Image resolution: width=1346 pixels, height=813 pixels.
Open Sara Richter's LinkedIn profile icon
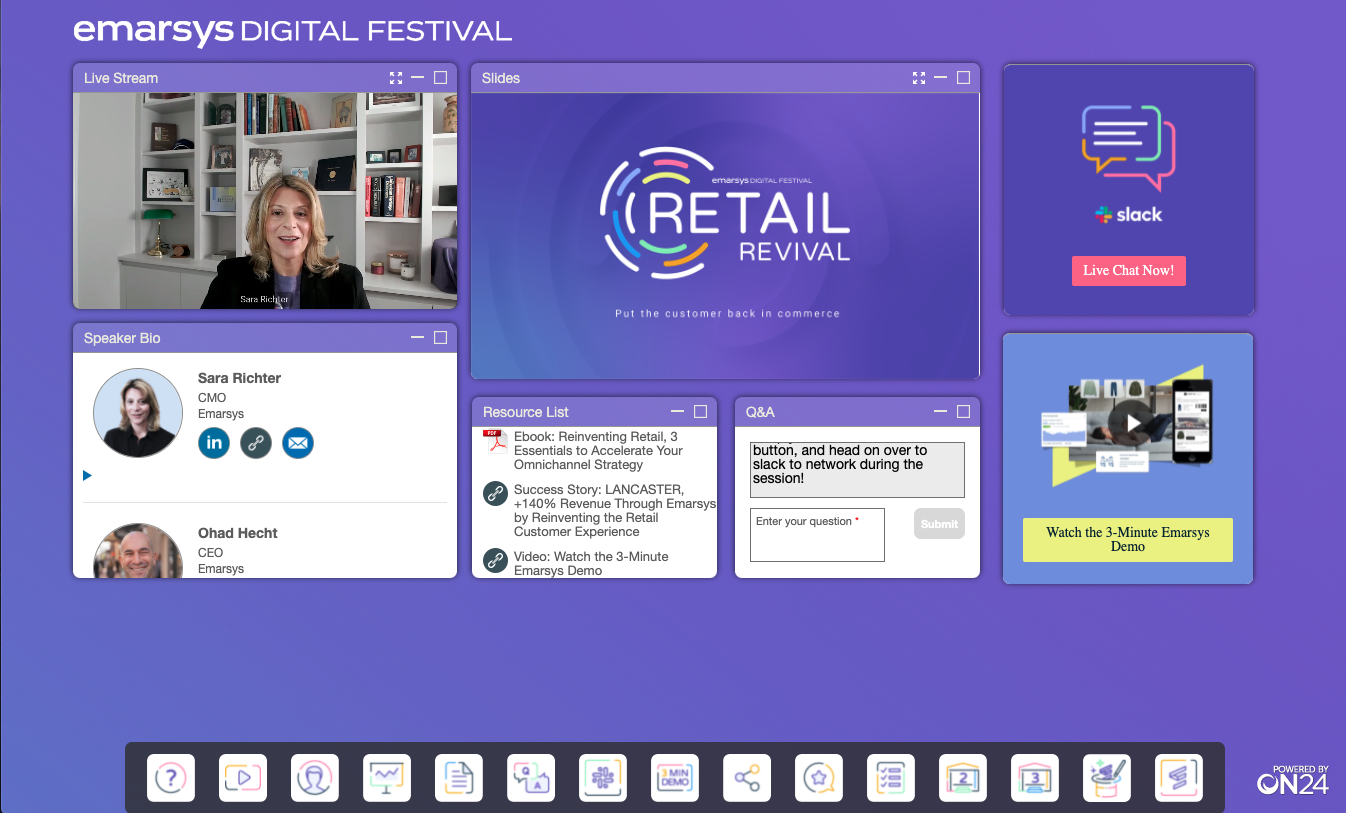pos(214,442)
